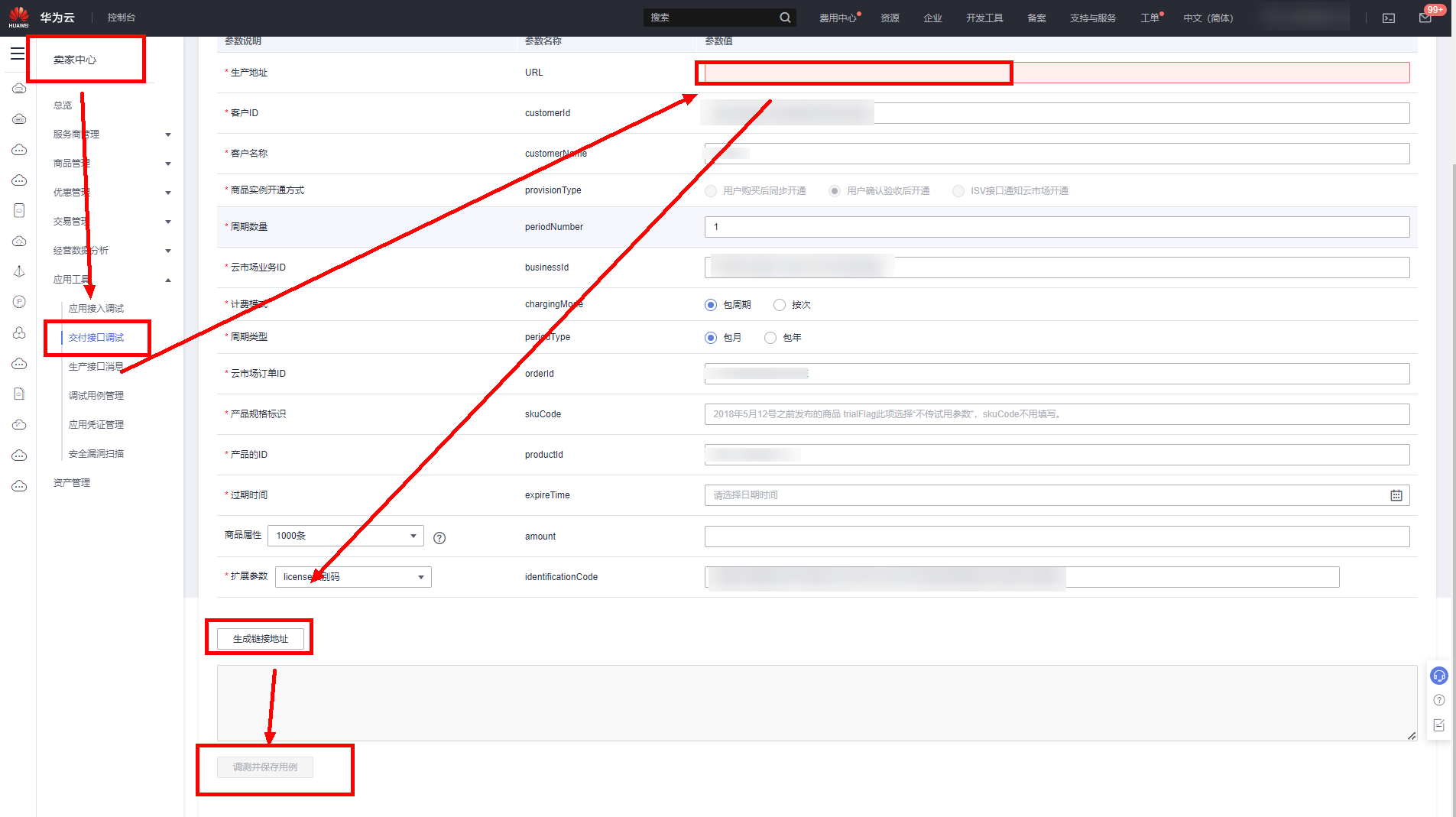The height and width of the screenshot is (817, 1456).
Task: Open 交付接口调试 in the sidebar
Action: pos(96,338)
